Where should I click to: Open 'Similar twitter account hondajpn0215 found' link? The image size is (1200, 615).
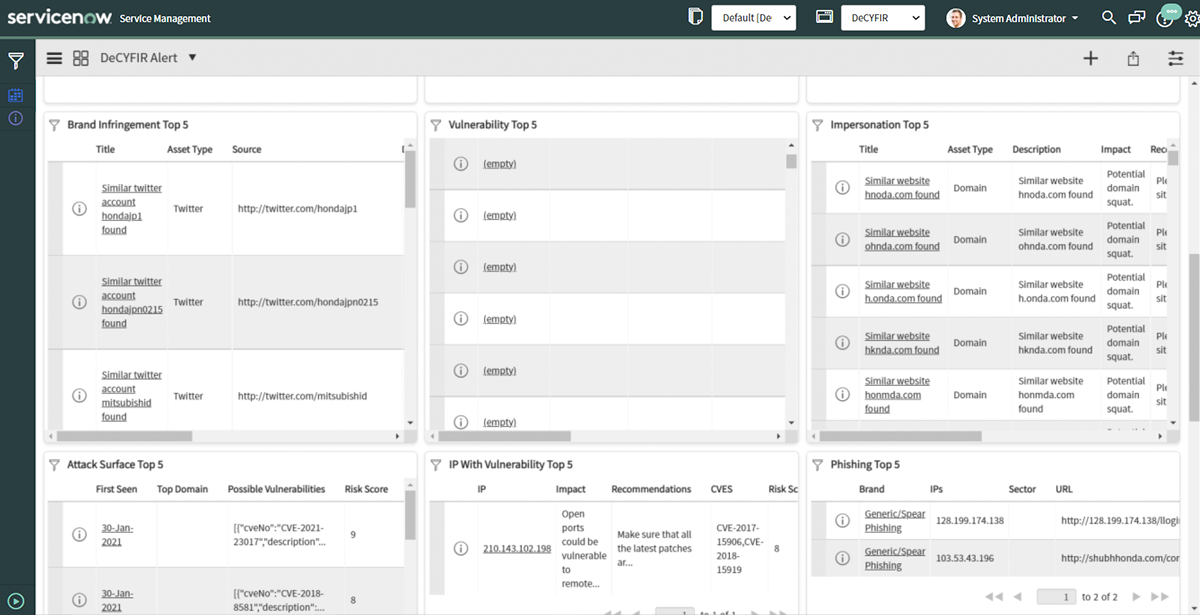[132, 302]
